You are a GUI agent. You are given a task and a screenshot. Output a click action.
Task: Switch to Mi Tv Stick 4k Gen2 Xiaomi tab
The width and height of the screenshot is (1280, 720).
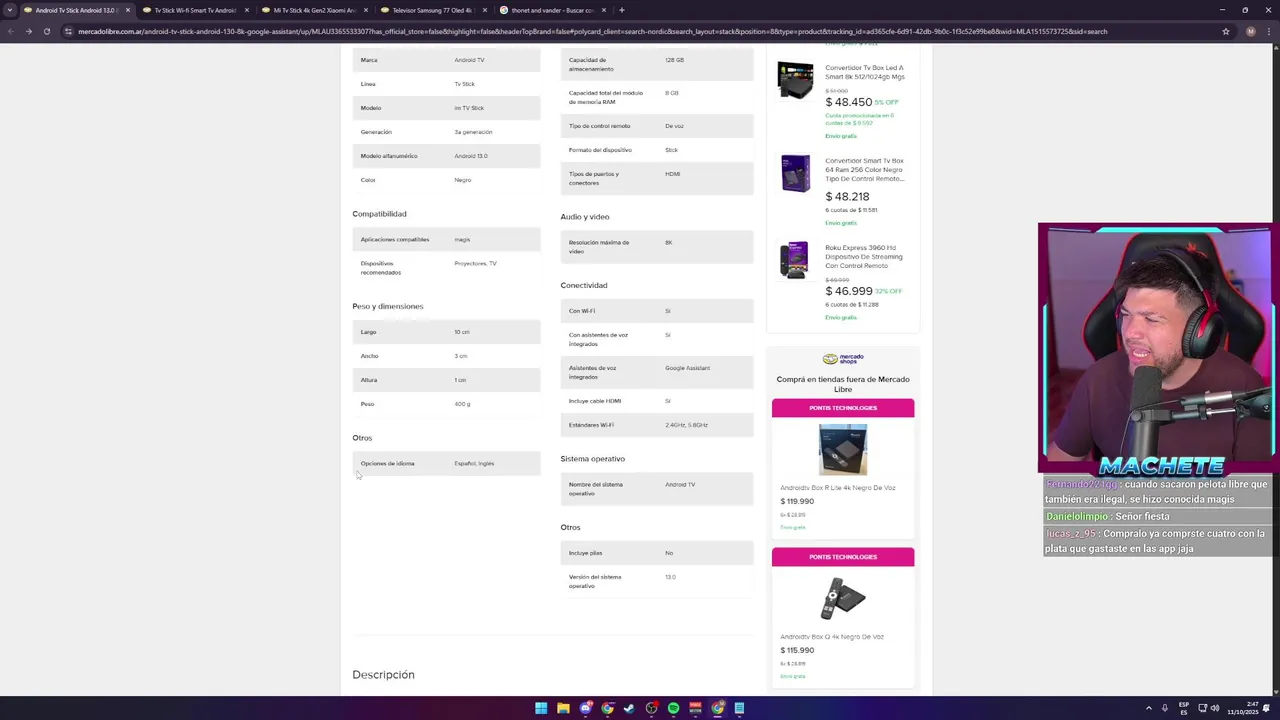314,10
